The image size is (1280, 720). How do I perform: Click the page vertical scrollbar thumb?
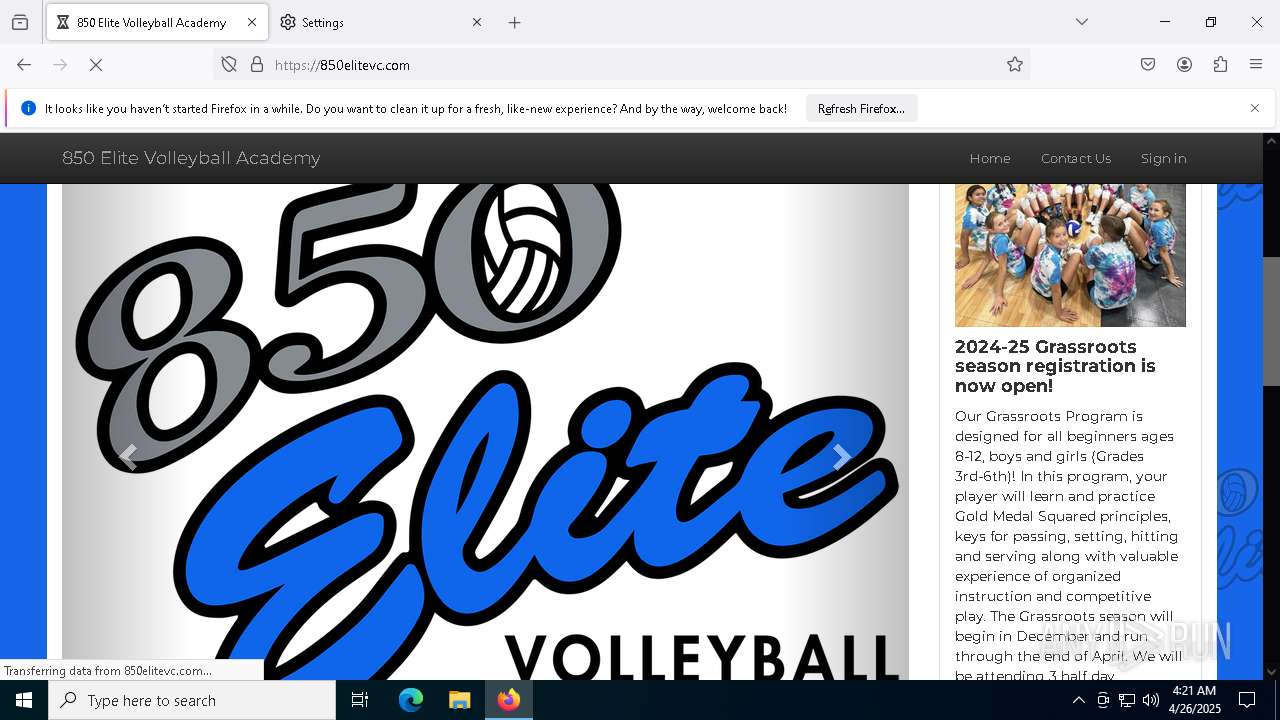point(1271,321)
